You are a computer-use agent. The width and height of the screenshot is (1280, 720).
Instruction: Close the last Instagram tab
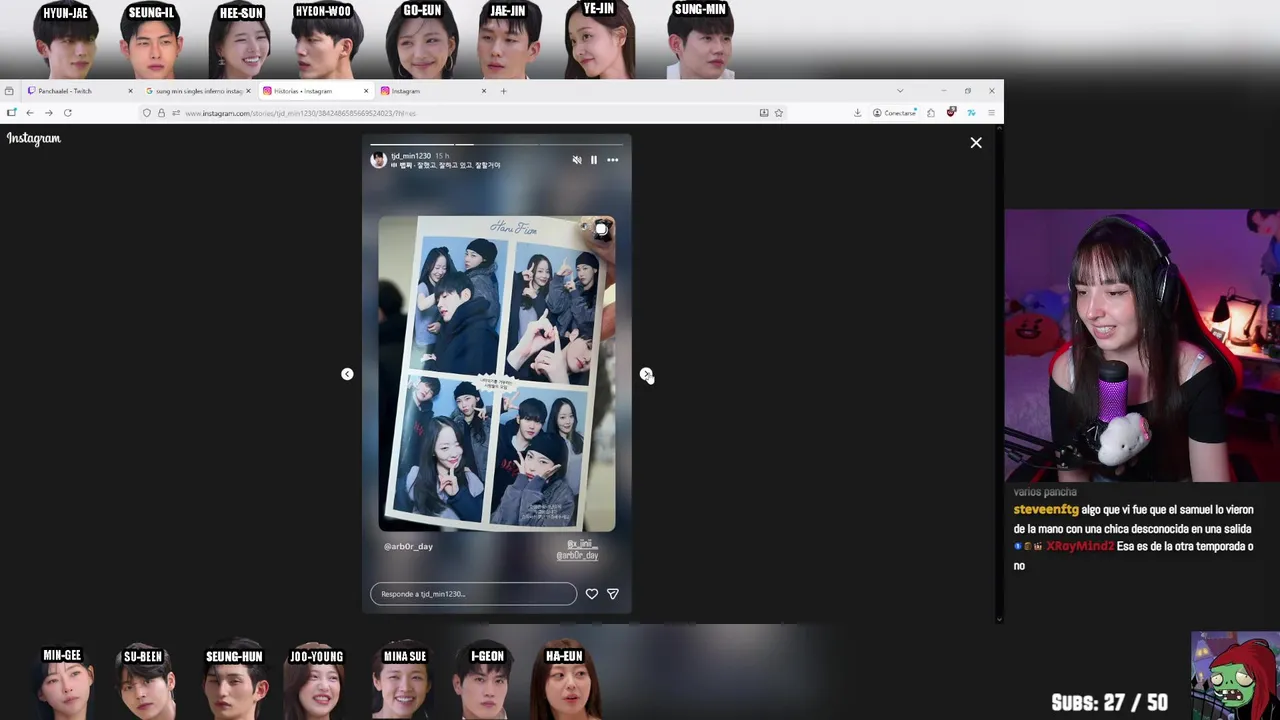pyautogui.click(x=484, y=91)
